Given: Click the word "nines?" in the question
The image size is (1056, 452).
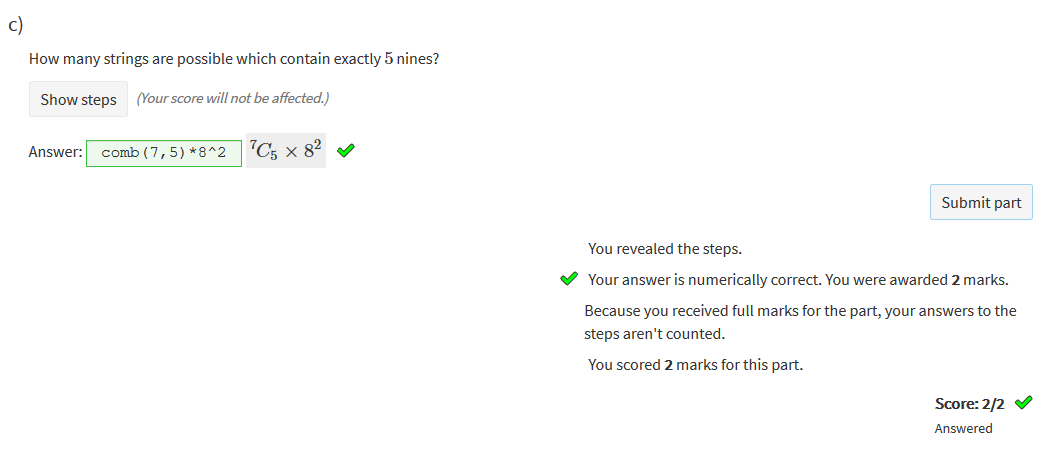Looking at the screenshot, I should 418,59.
